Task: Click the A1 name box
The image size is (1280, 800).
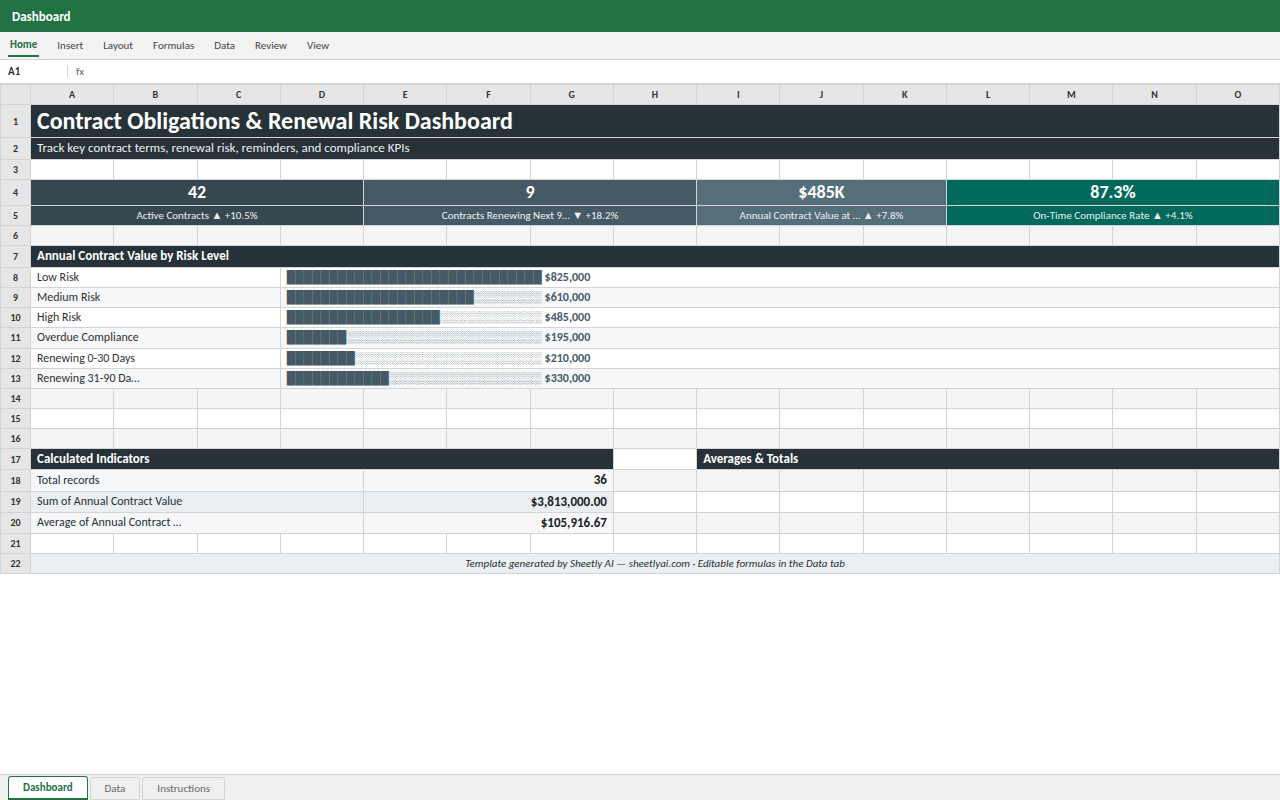Action: [34, 71]
